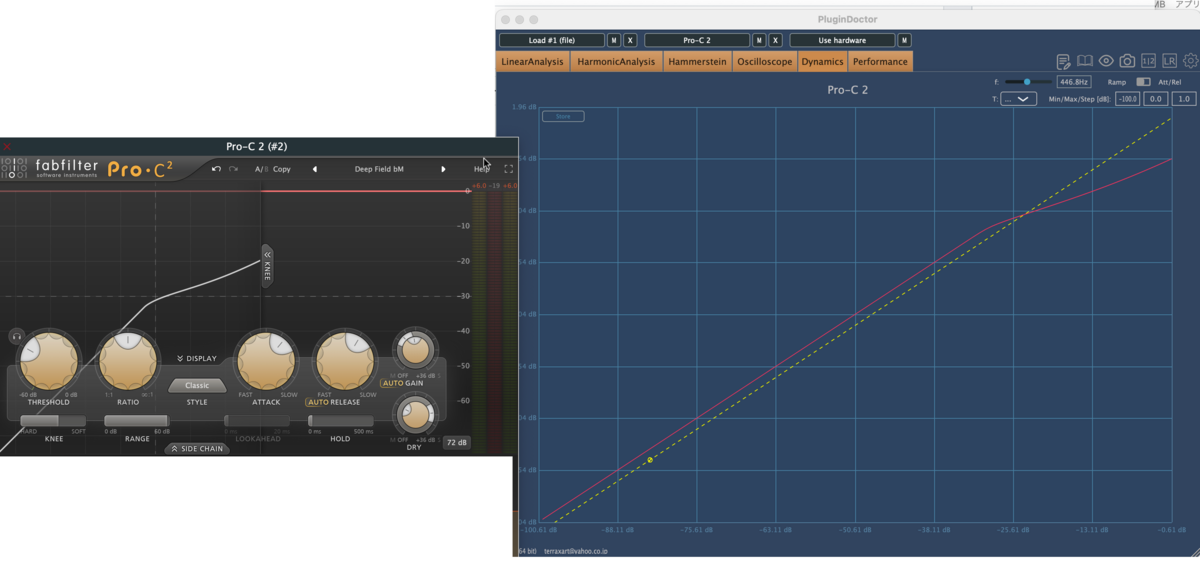Open the Classic style selector

(197, 385)
